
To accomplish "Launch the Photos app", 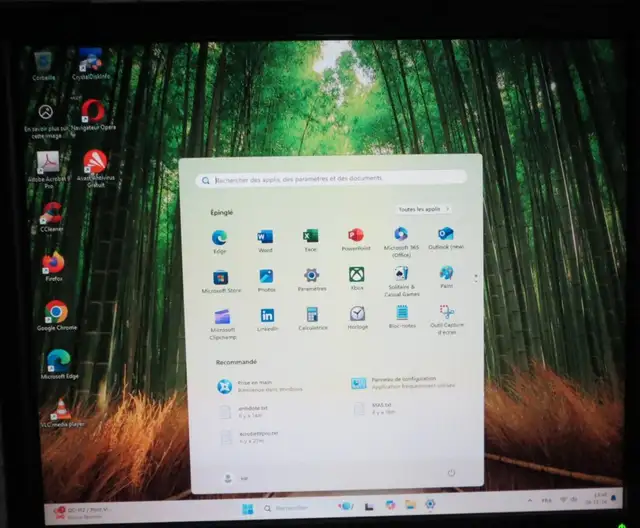I will [x=267, y=281].
